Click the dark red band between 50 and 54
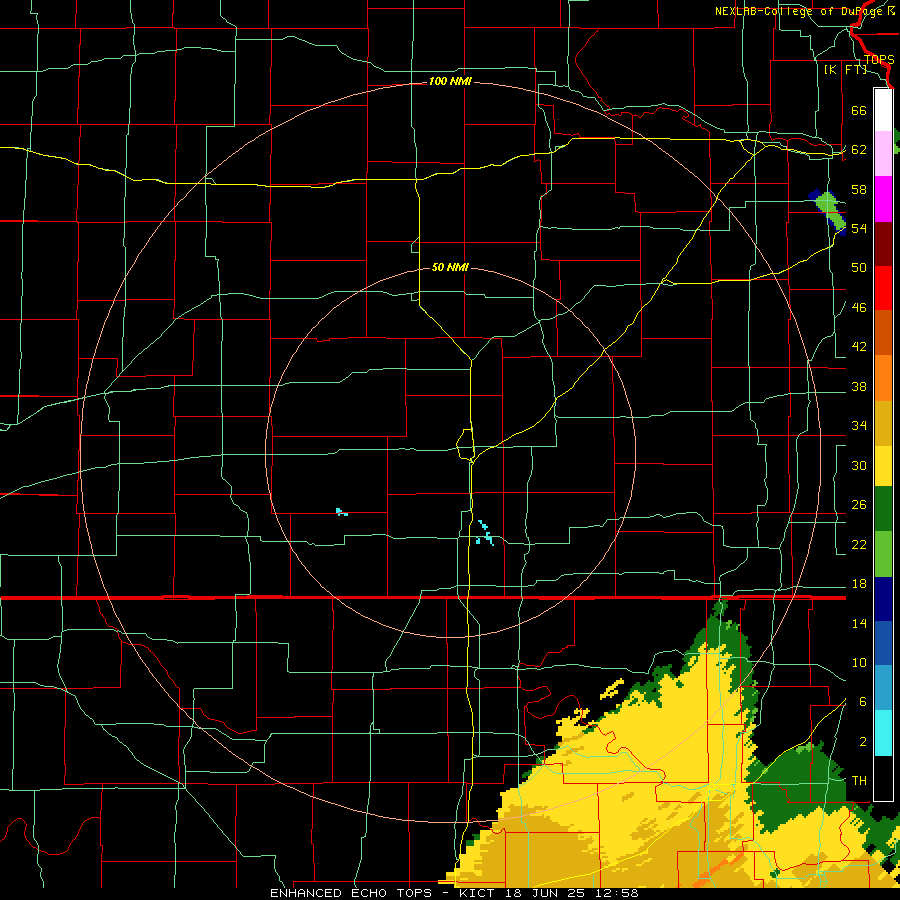900x900 pixels. 883,244
